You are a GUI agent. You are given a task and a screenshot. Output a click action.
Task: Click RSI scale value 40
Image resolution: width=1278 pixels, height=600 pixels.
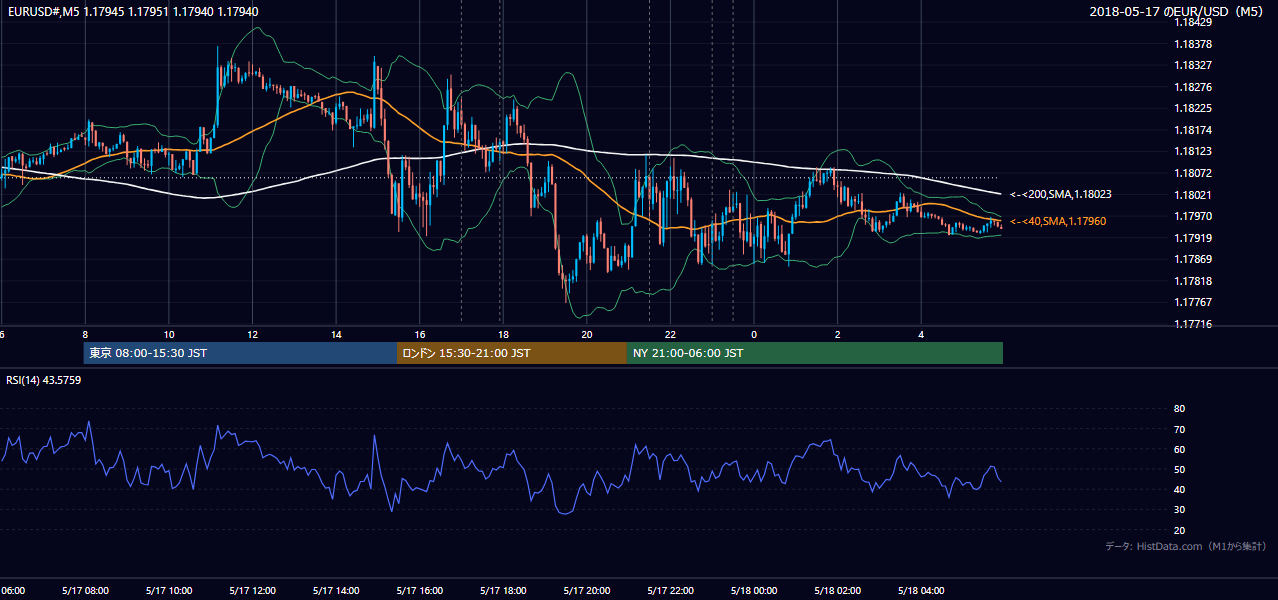click(x=1179, y=489)
